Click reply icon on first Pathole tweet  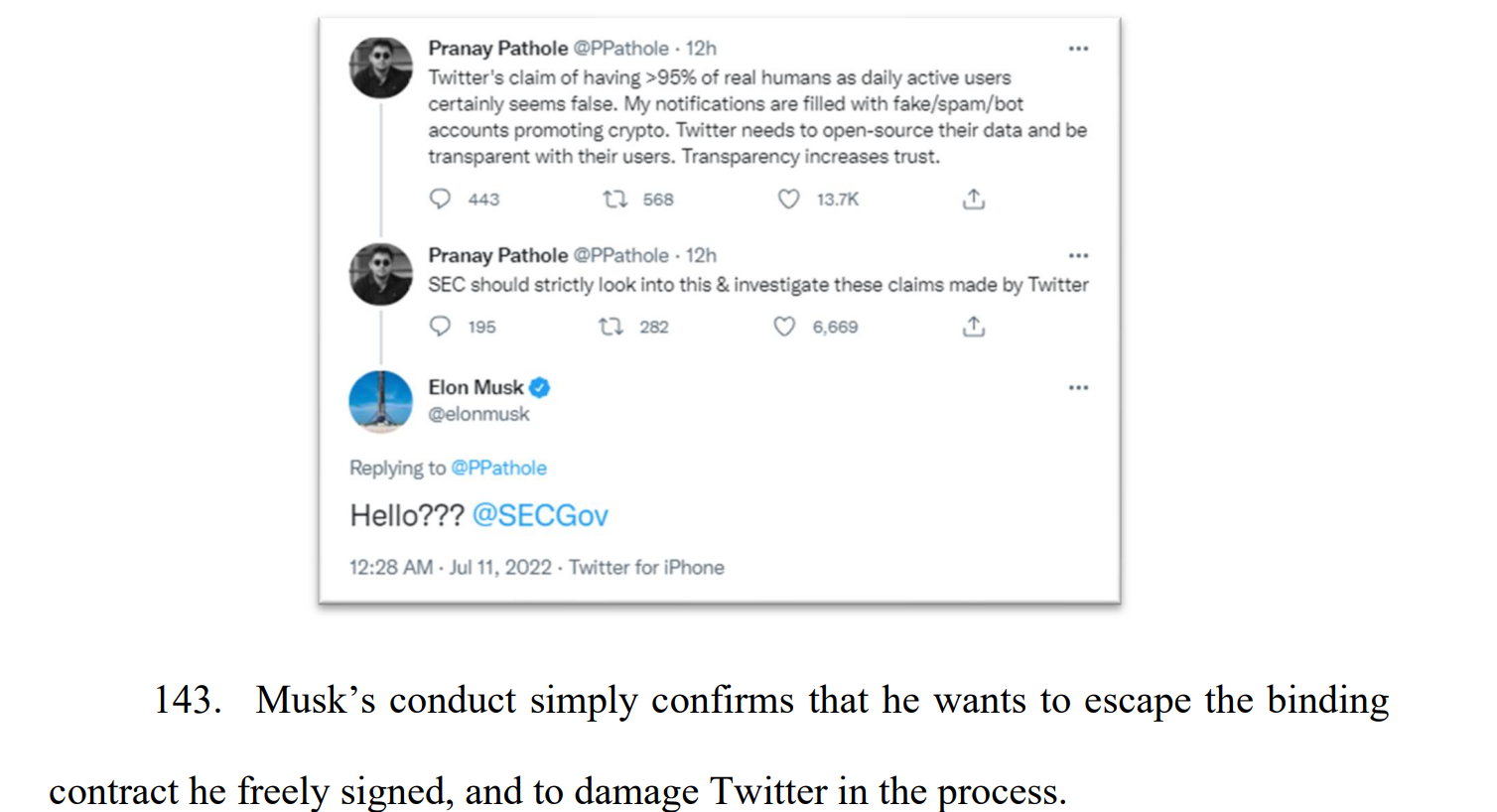point(440,199)
